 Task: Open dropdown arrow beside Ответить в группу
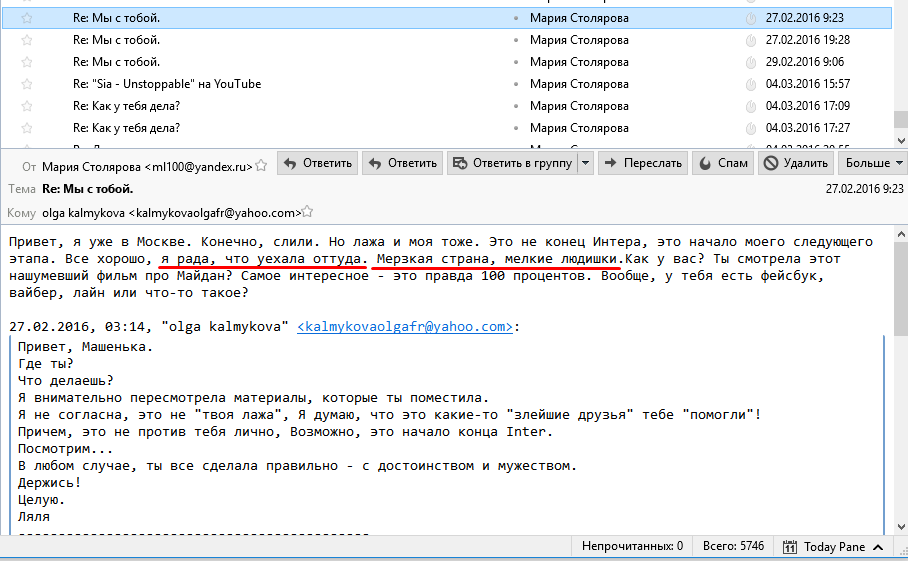[586, 163]
